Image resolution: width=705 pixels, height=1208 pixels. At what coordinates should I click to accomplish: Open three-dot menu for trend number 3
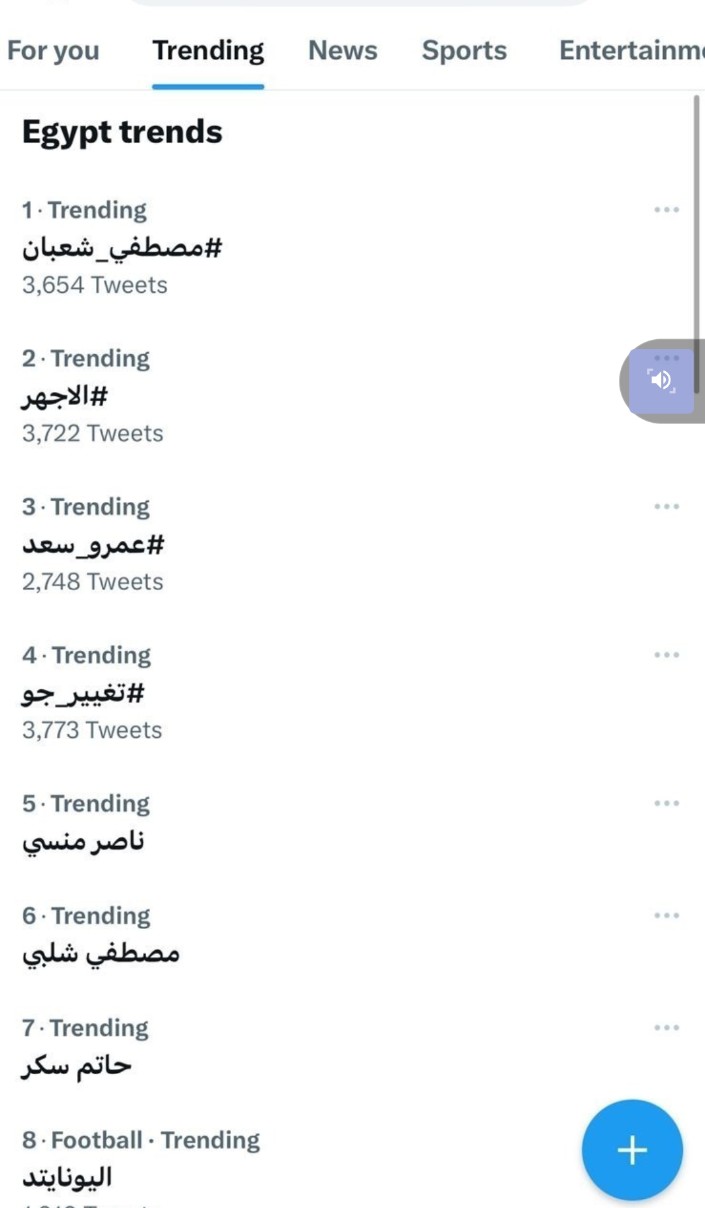(x=666, y=507)
